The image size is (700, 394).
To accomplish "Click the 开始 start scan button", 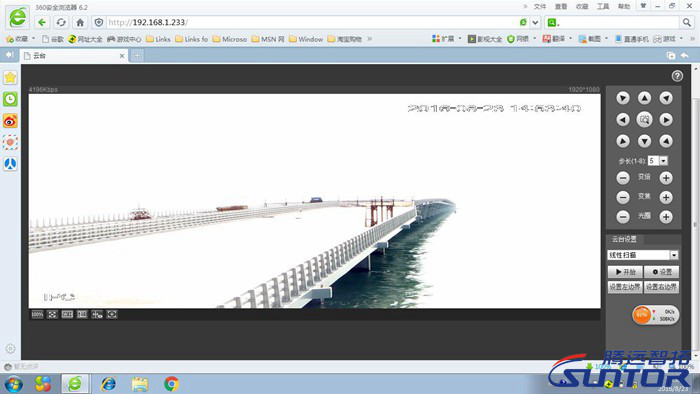I will click(x=625, y=272).
